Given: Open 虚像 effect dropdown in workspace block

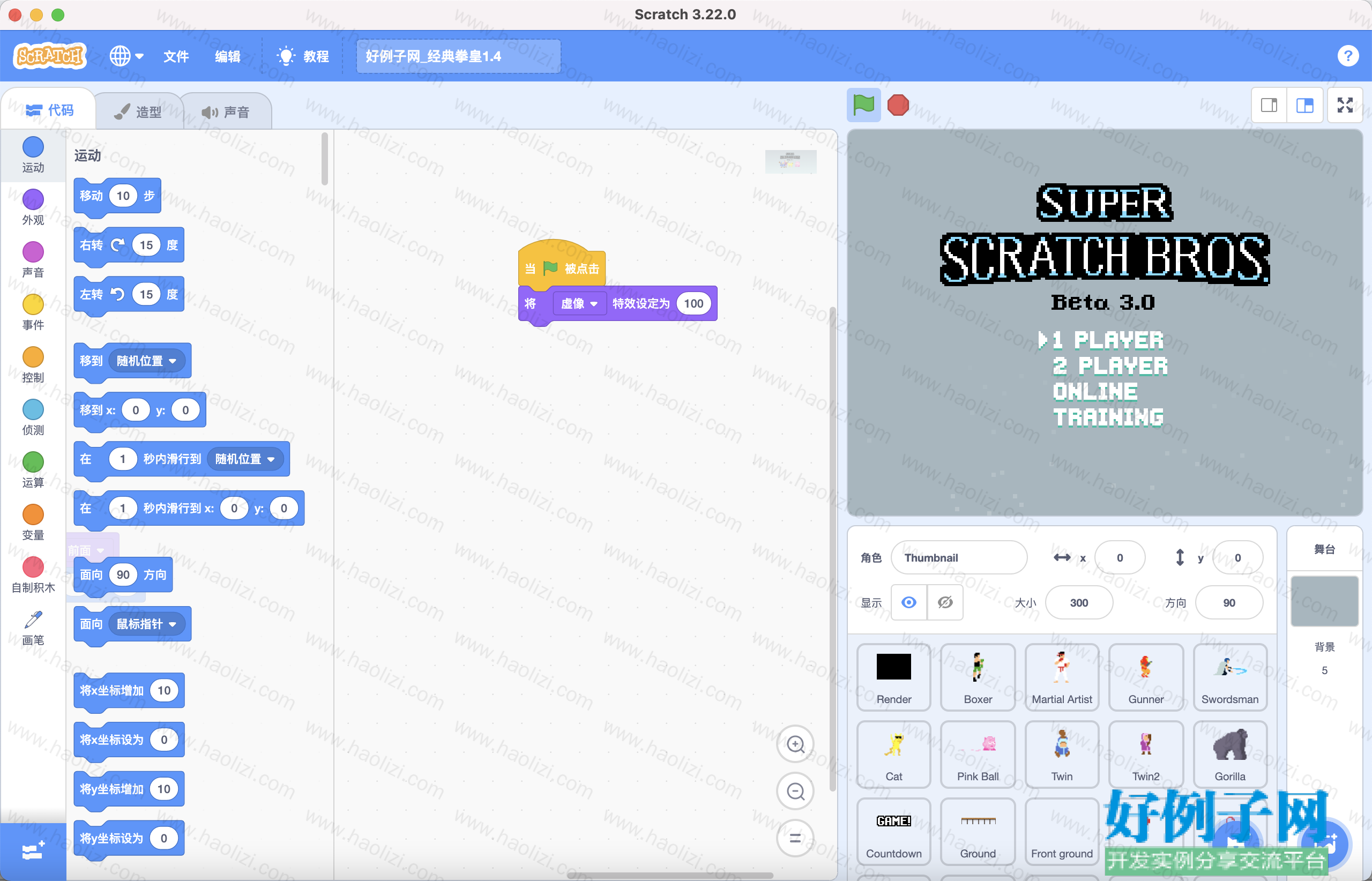Looking at the screenshot, I should click(579, 304).
